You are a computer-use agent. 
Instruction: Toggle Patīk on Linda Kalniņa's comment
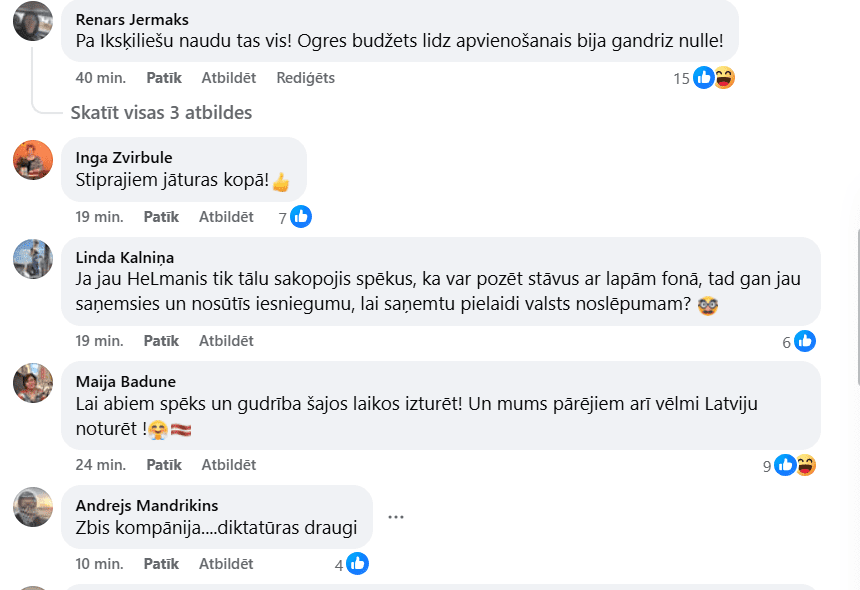tap(161, 341)
